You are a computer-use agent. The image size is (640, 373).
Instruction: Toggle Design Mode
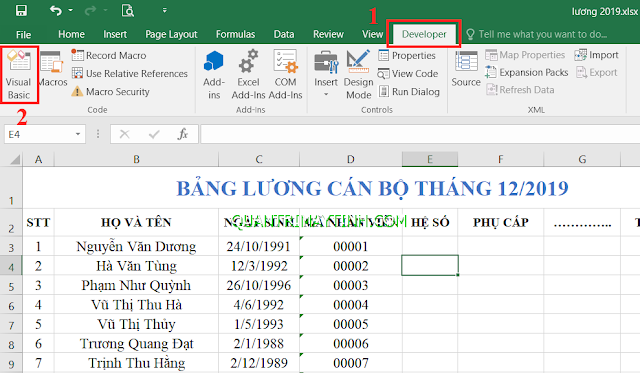358,75
